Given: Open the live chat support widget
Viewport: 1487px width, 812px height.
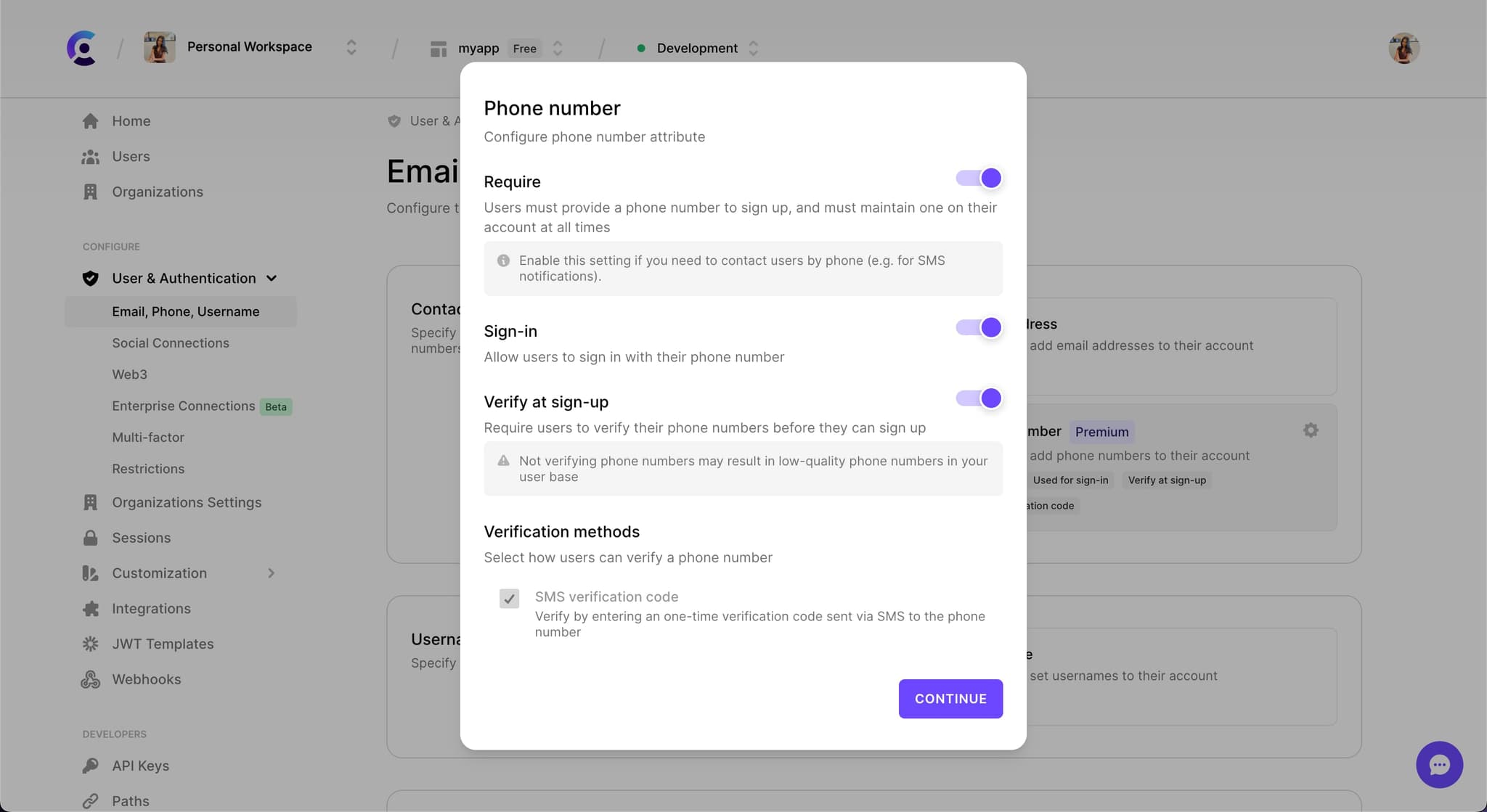Looking at the screenshot, I should pos(1439,764).
